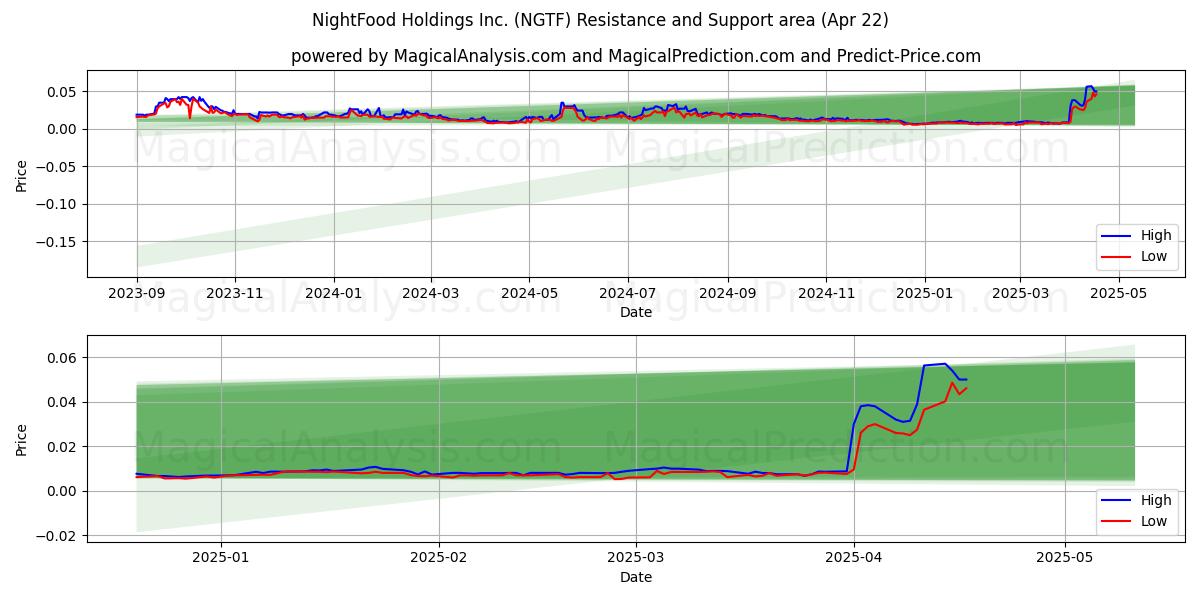Click the '2024-01' date tick label
The image size is (1200, 600).
click(333, 294)
